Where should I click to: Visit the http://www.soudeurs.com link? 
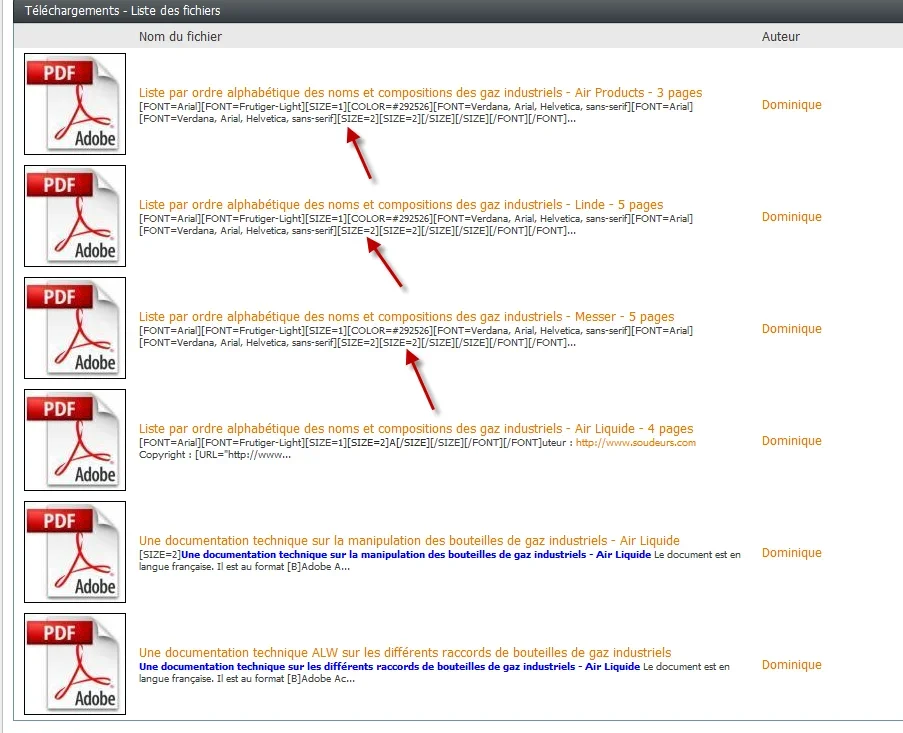point(635,443)
